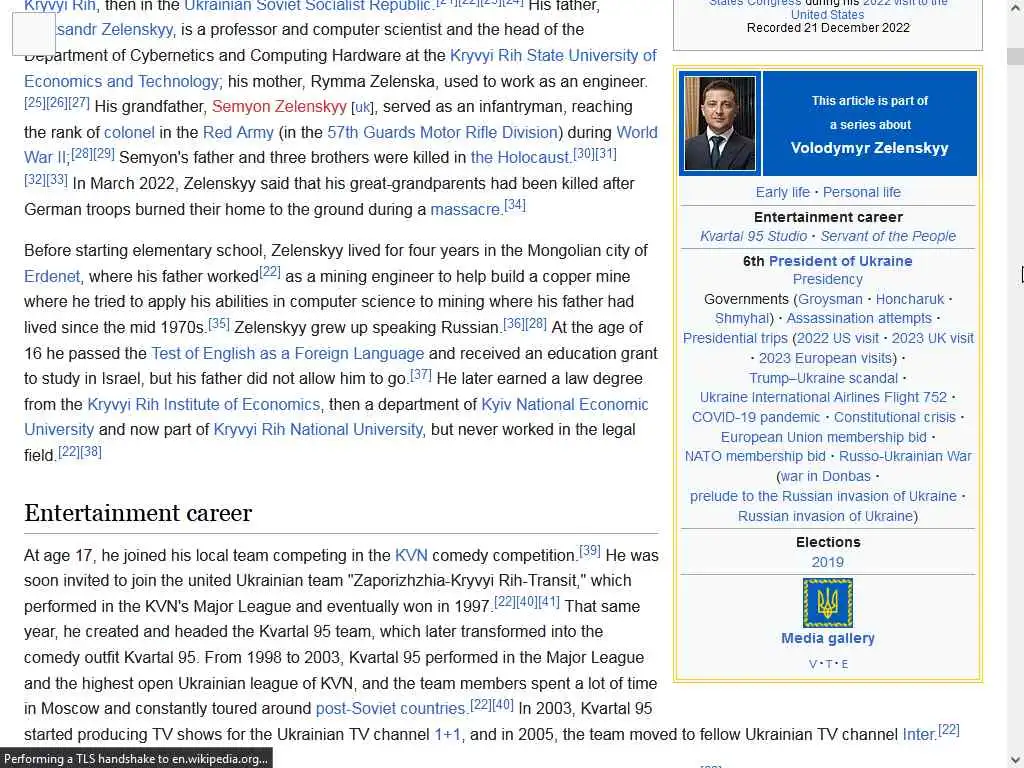Image resolution: width=1024 pixels, height=768 pixels.
Task: Open NATO membership bid link
Action: [x=755, y=456]
